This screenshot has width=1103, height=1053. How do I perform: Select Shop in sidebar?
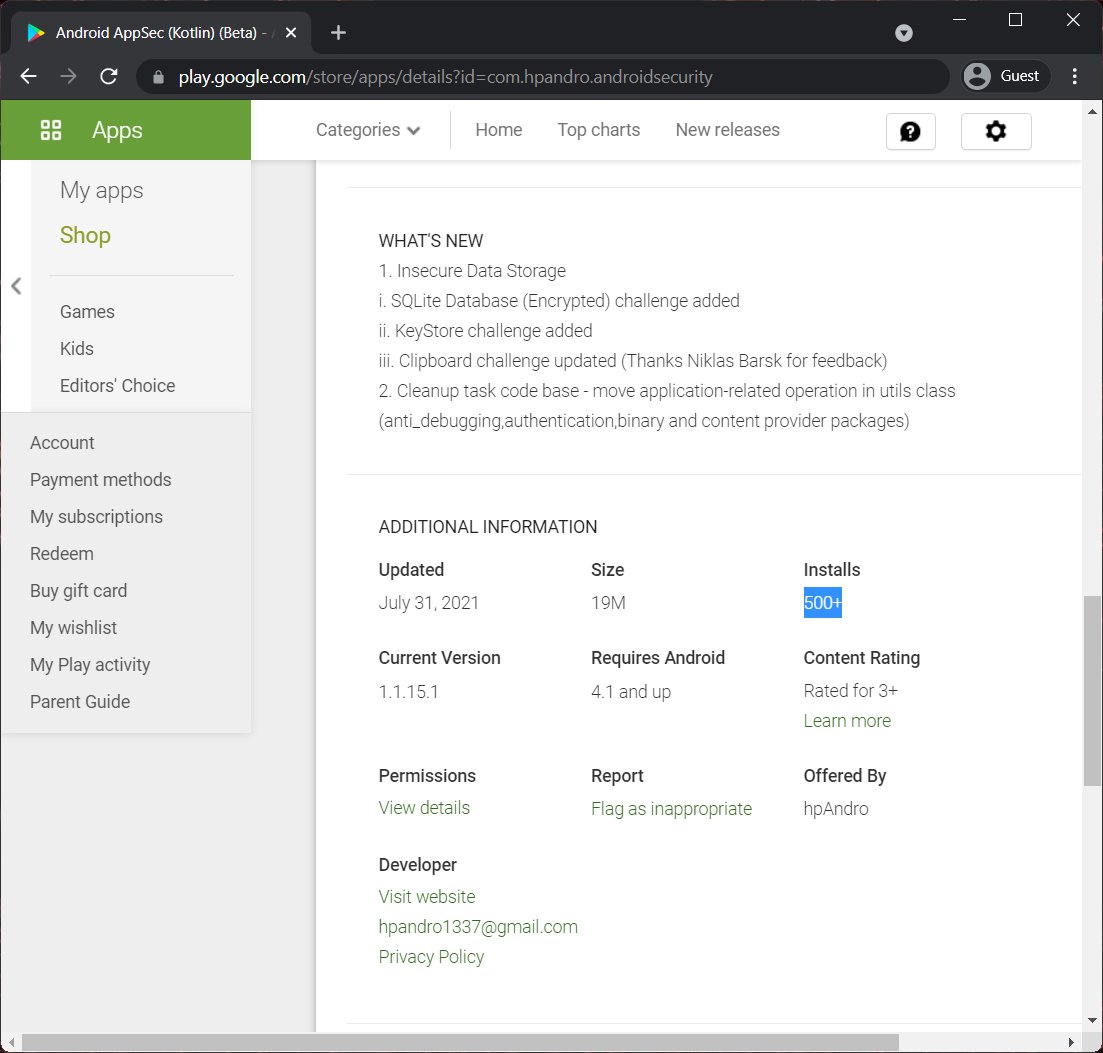coord(85,235)
